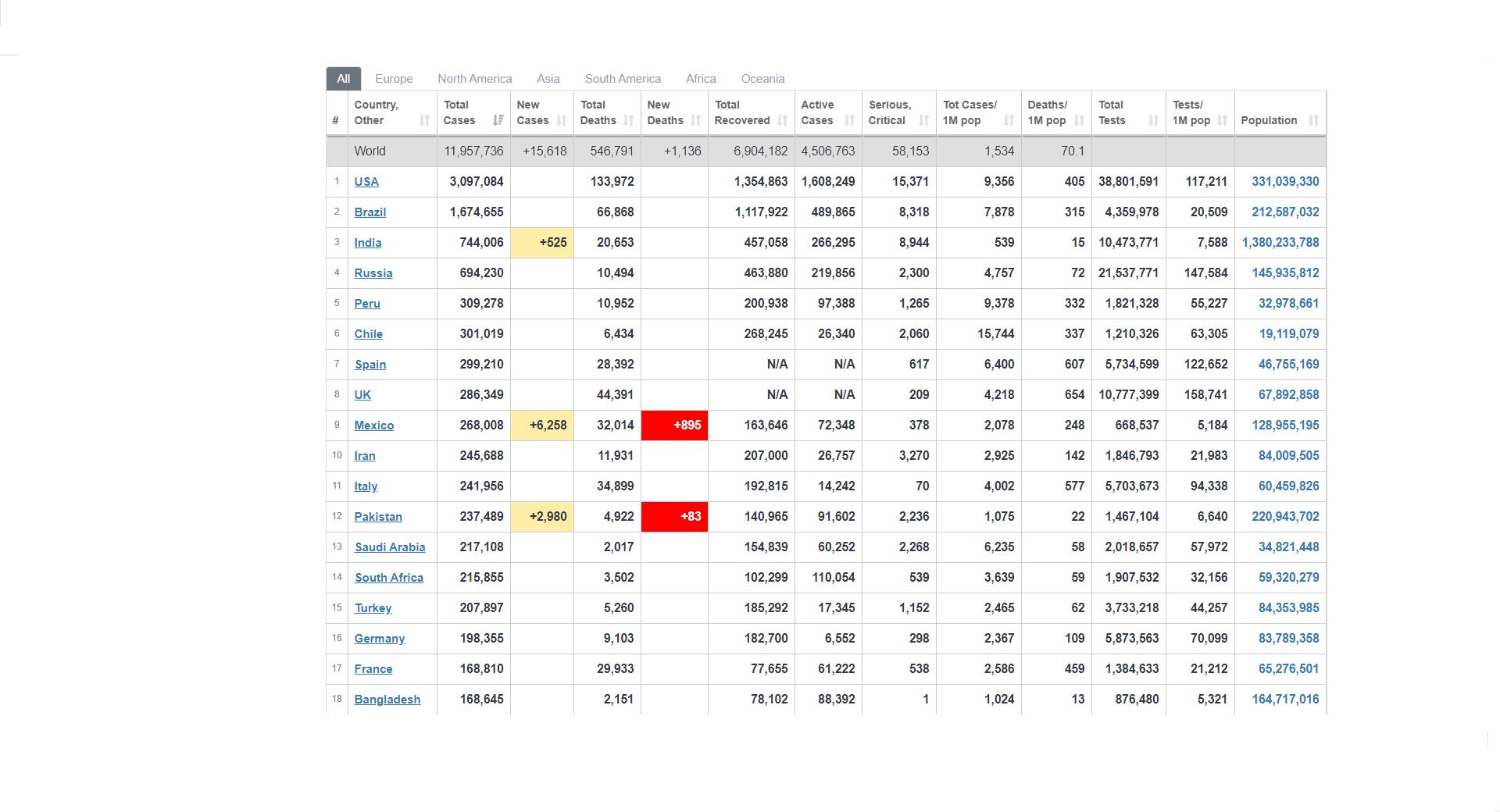The image size is (1500, 812).
Task: Select World new deaths +1,136 cell
Action: coord(683,151)
